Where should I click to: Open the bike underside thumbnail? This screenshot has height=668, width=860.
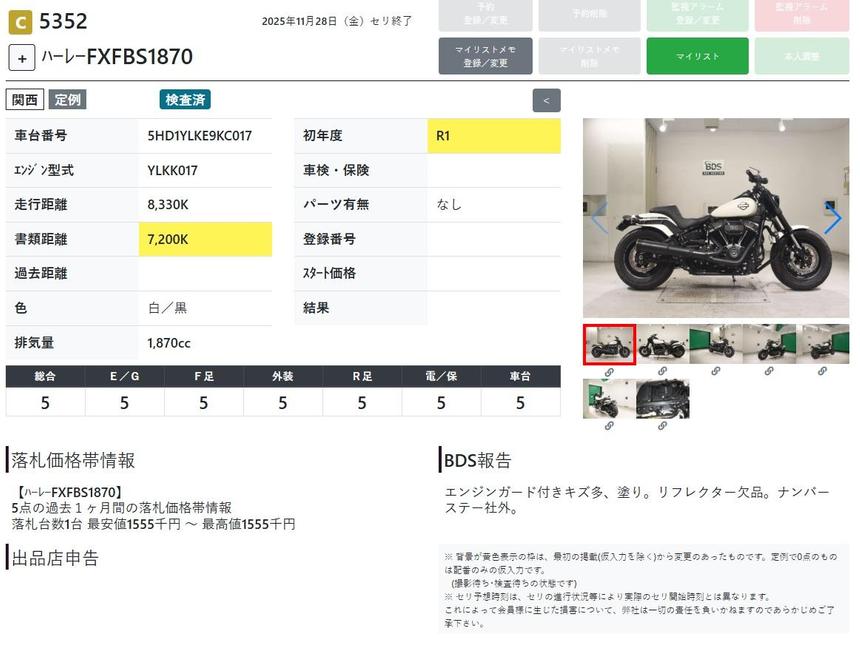coord(663,397)
